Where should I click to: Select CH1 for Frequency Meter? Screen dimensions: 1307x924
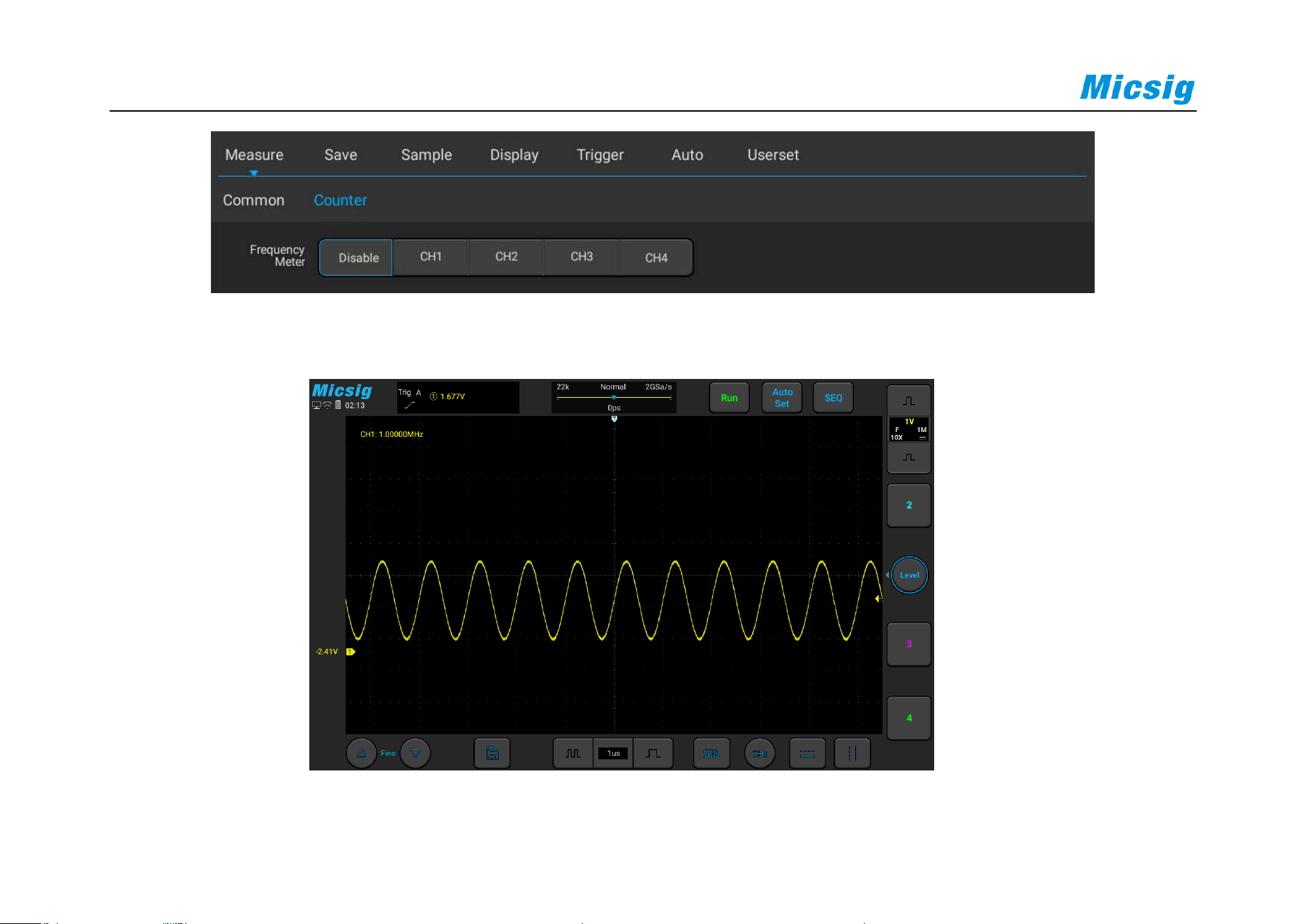431,257
